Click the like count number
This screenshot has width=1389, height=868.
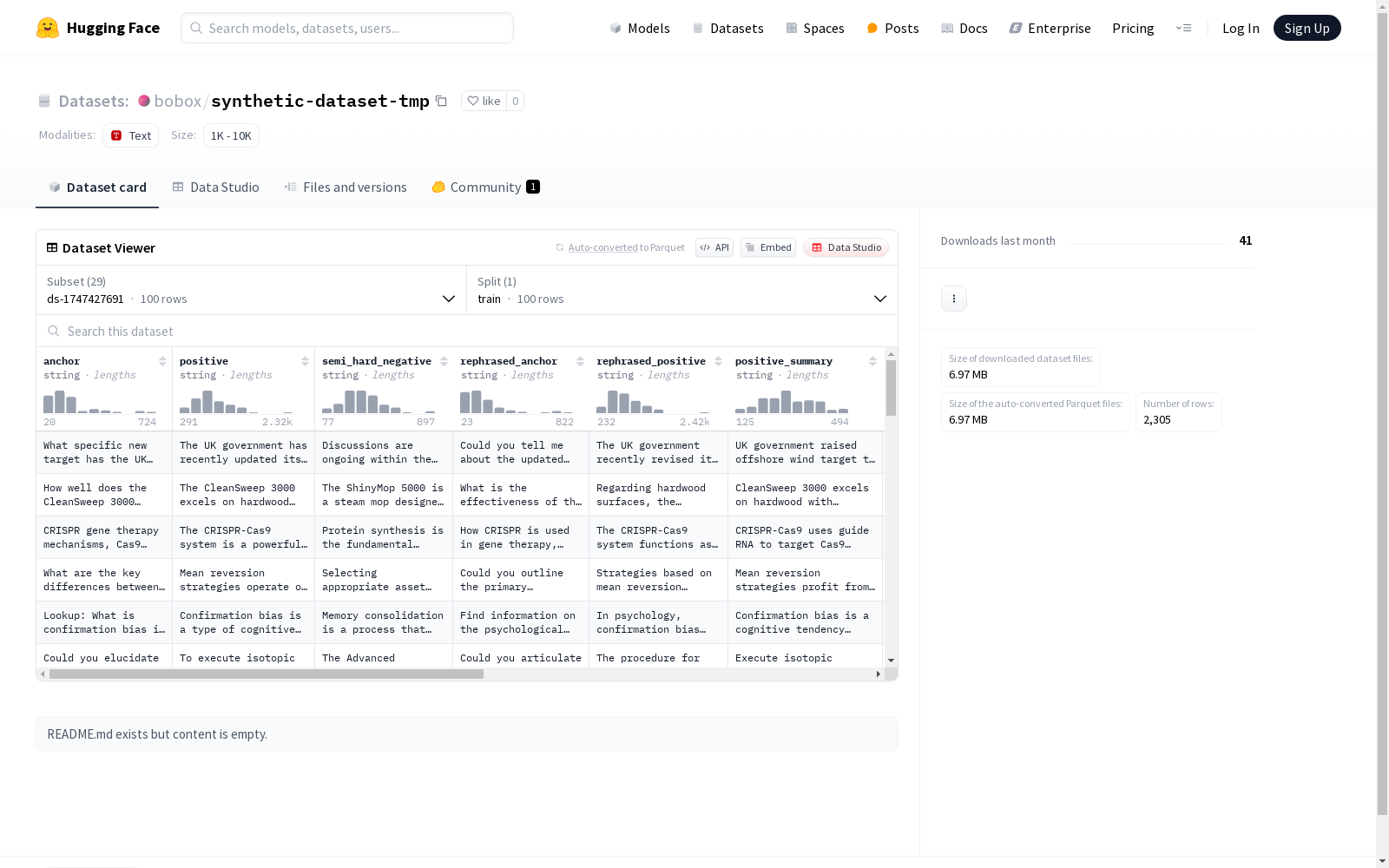click(x=515, y=101)
